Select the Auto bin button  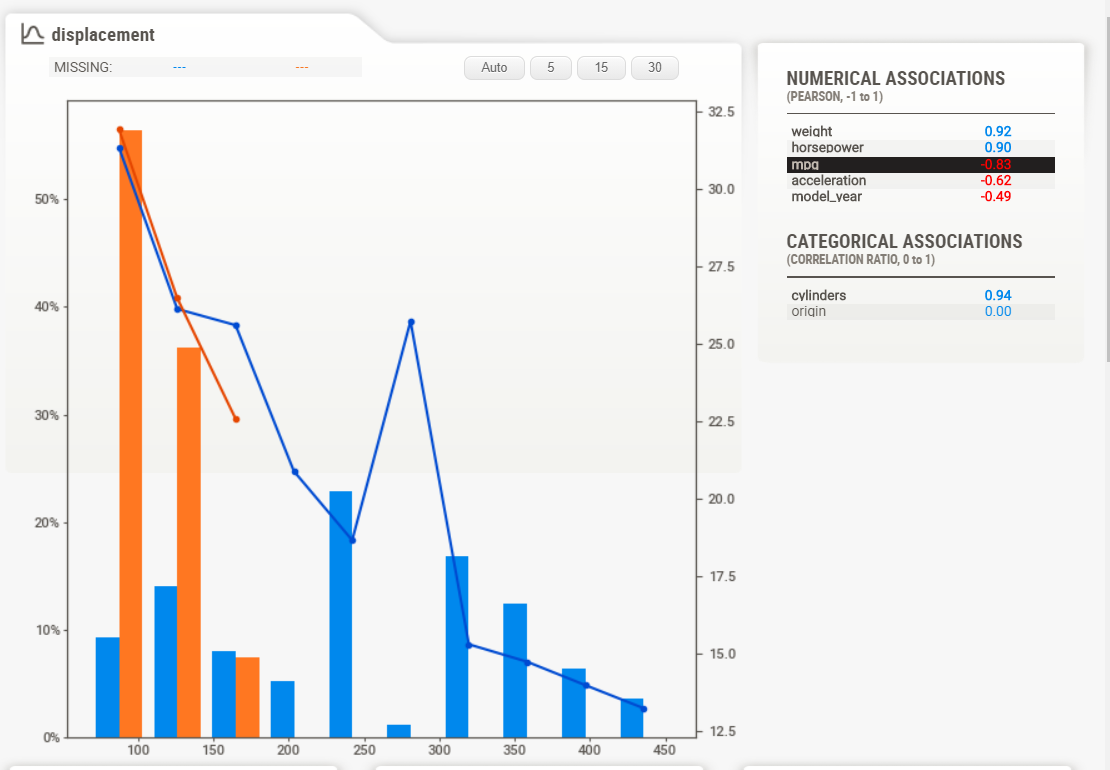tap(494, 68)
